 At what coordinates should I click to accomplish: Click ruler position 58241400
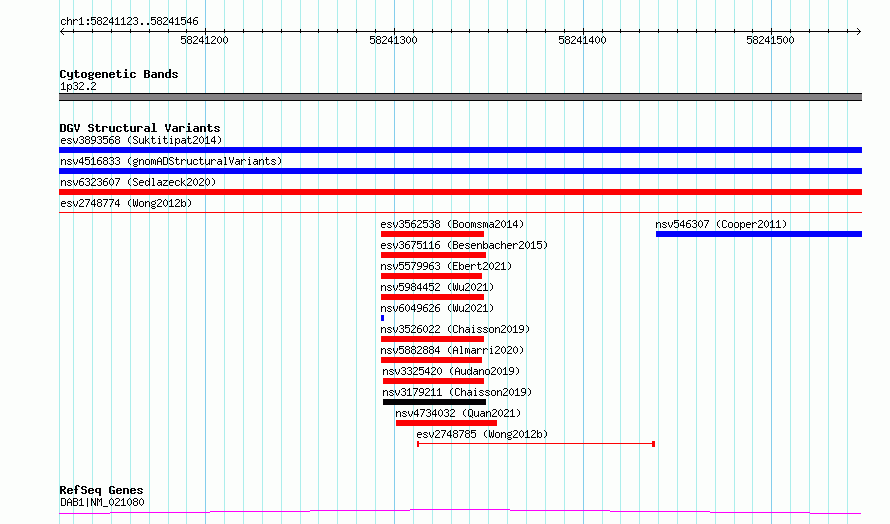[x=582, y=40]
